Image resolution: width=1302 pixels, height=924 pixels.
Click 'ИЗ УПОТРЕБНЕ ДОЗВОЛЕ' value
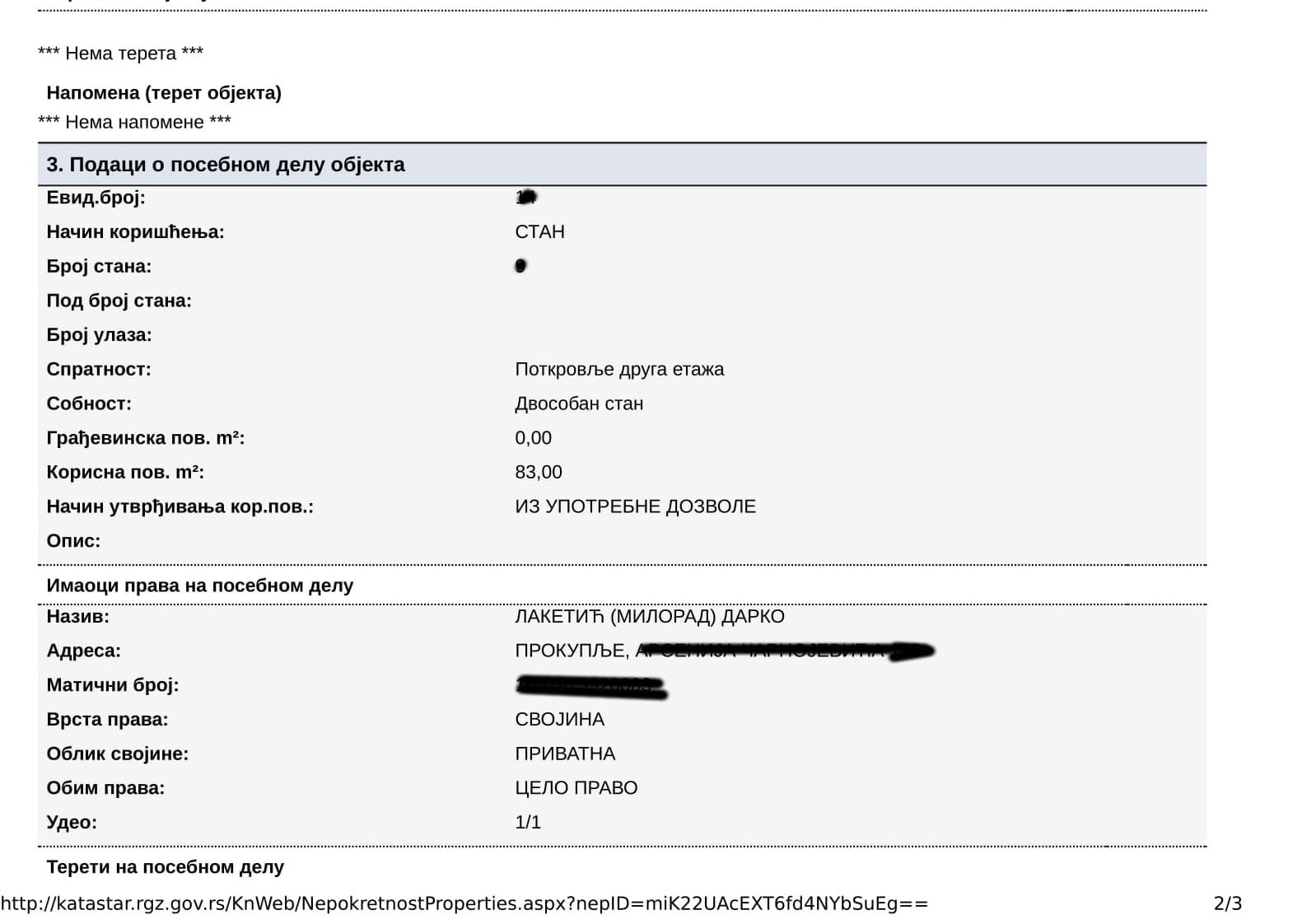coord(635,506)
